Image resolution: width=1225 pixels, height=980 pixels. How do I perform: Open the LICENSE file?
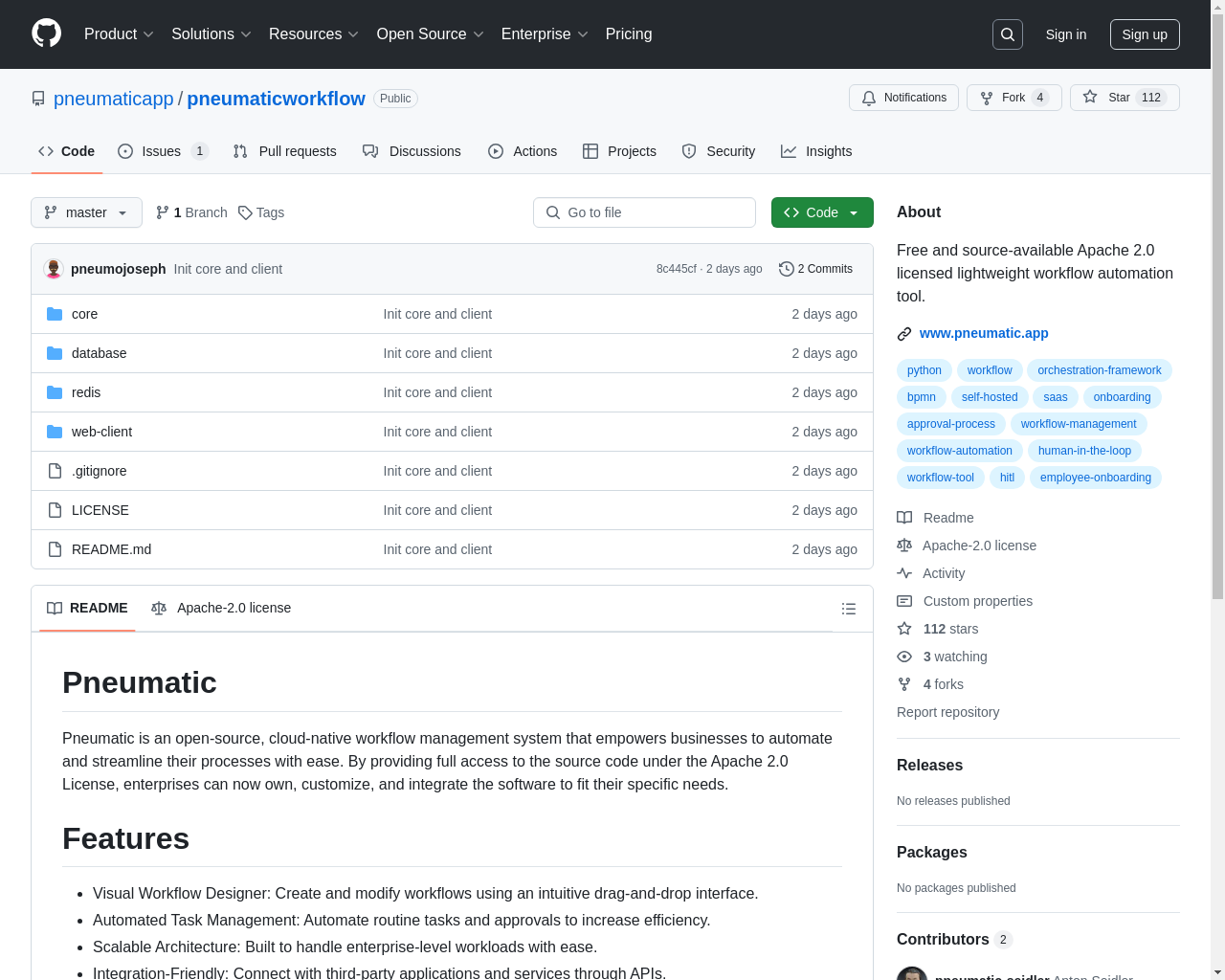pos(100,510)
